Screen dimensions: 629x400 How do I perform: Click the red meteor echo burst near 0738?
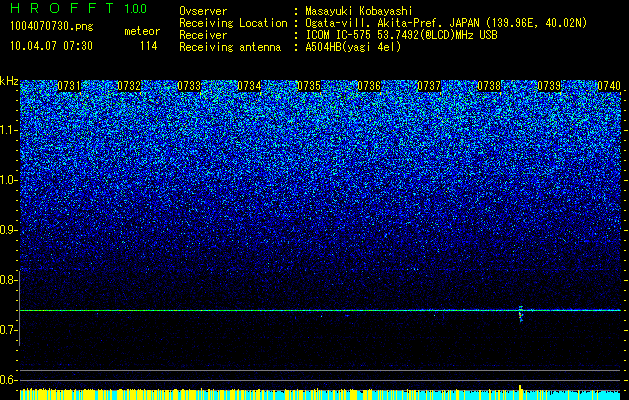point(521,314)
